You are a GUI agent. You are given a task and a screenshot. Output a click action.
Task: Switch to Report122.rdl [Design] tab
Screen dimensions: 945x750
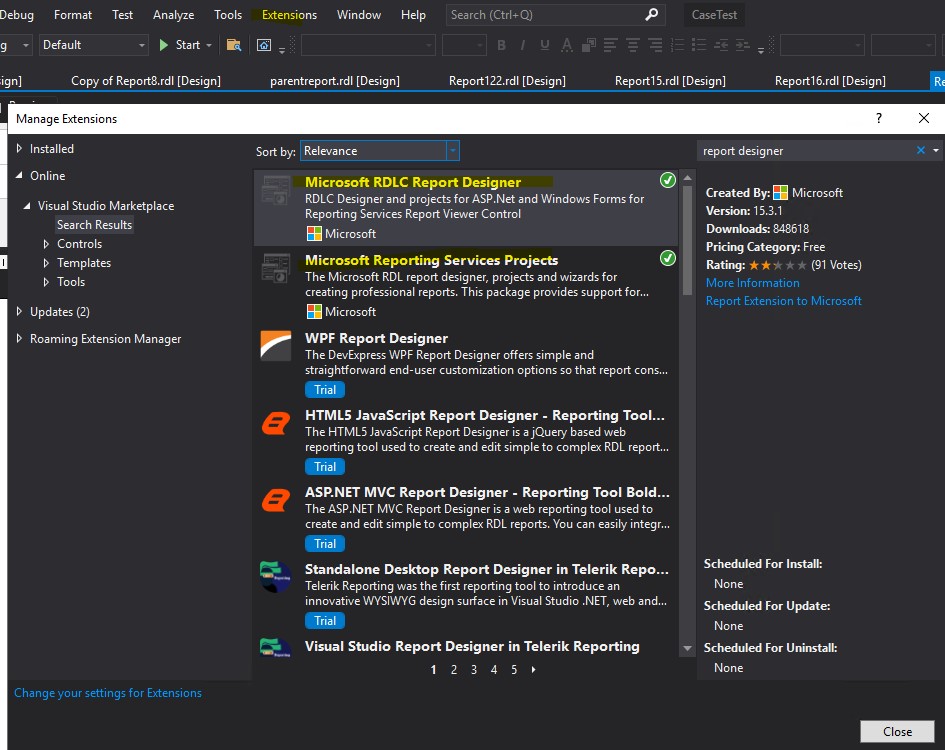tap(507, 81)
